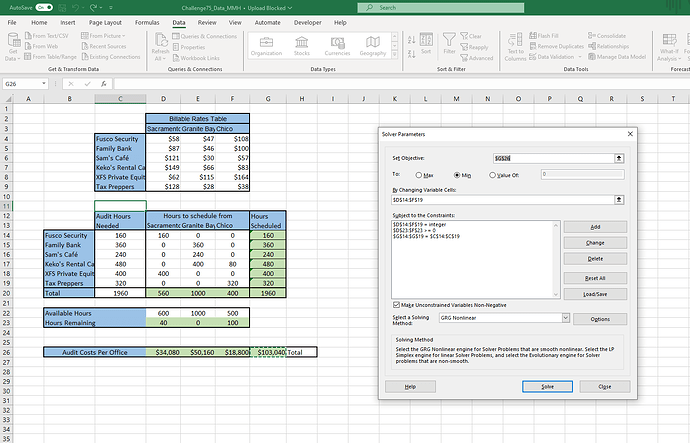Expand the Data Types gallery
690x443 pixels.
point(394,55)
